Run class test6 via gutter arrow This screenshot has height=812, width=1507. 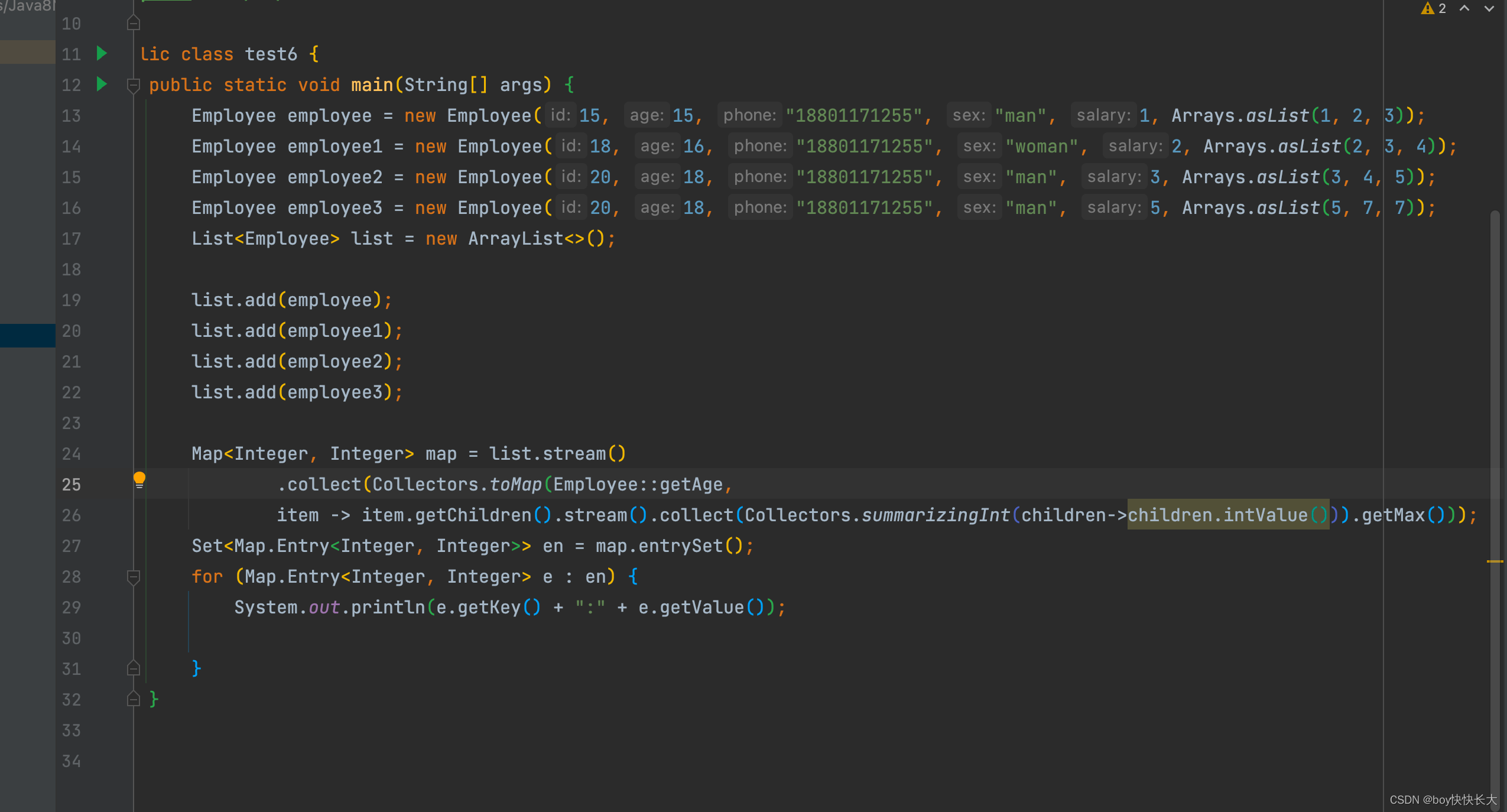pyautogui.click(x=102, y=54)
